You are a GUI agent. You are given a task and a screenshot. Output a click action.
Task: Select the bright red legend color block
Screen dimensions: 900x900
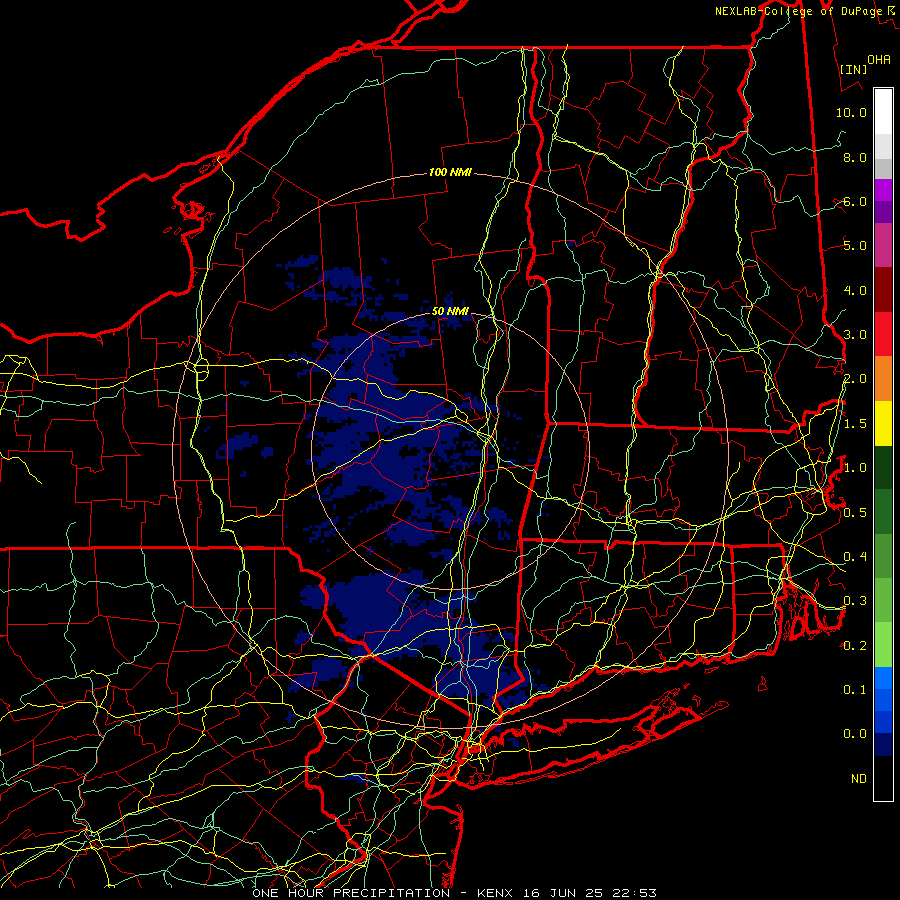(x=883, y=334)
